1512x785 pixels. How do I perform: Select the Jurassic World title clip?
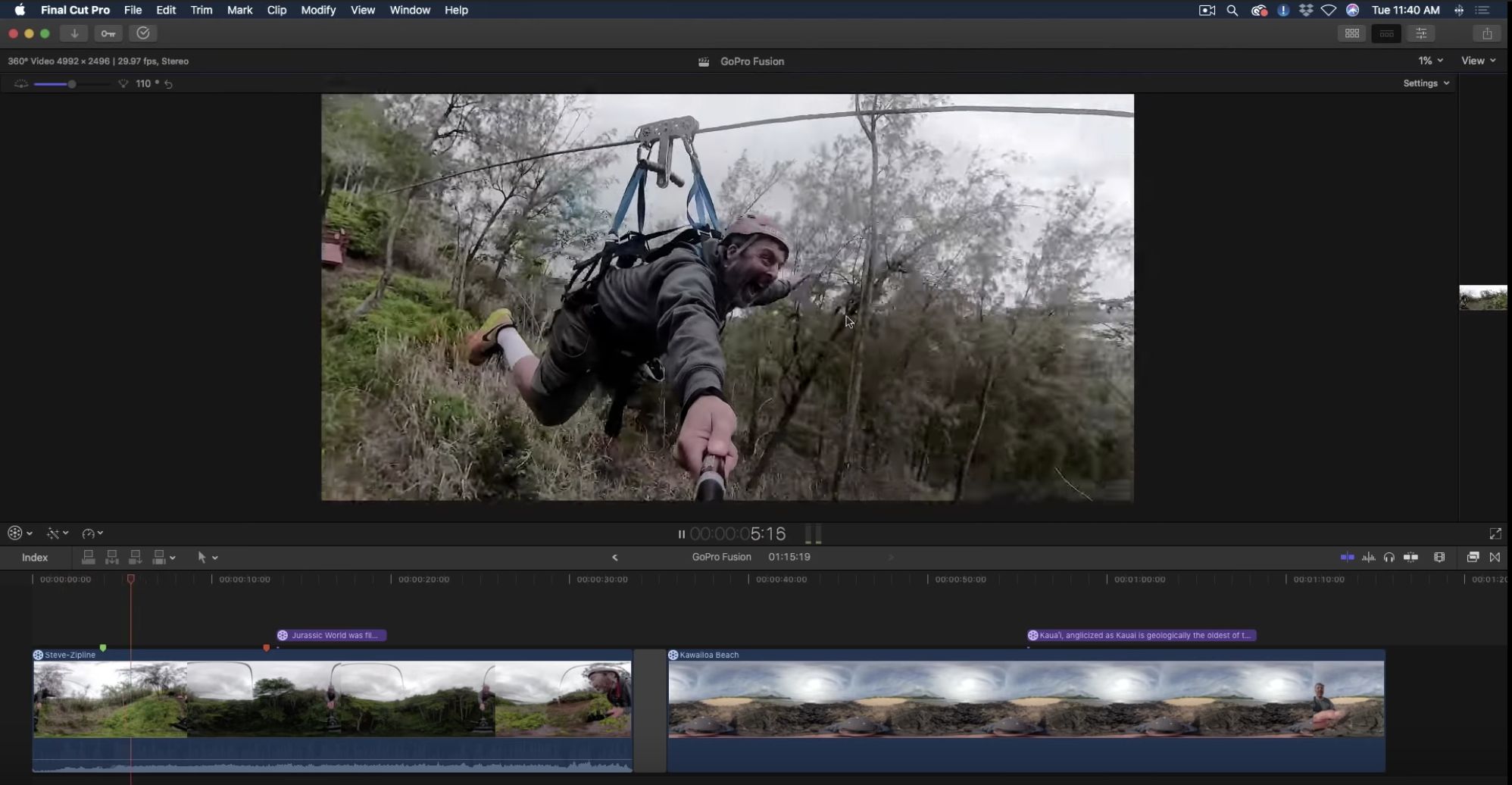point(332,636)
